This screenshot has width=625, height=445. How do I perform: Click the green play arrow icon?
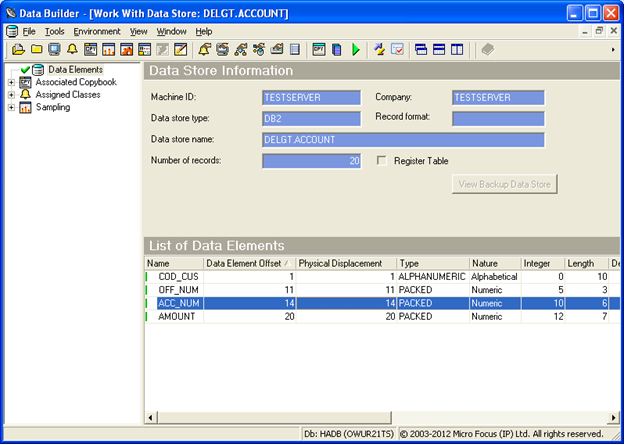(356, 49)
